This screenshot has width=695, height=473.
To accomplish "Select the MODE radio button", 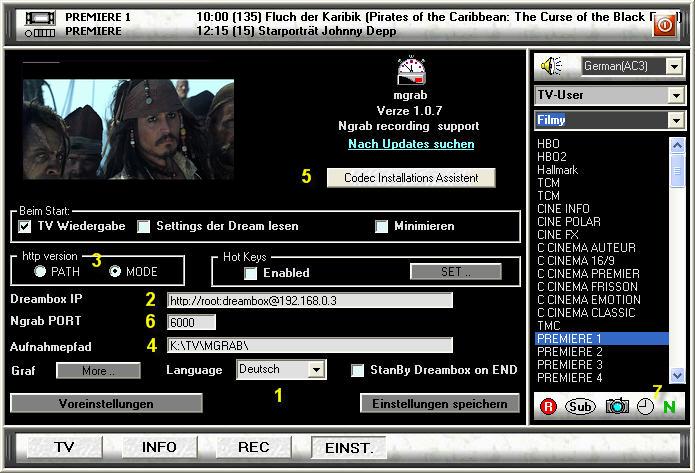I will point(115,271).
